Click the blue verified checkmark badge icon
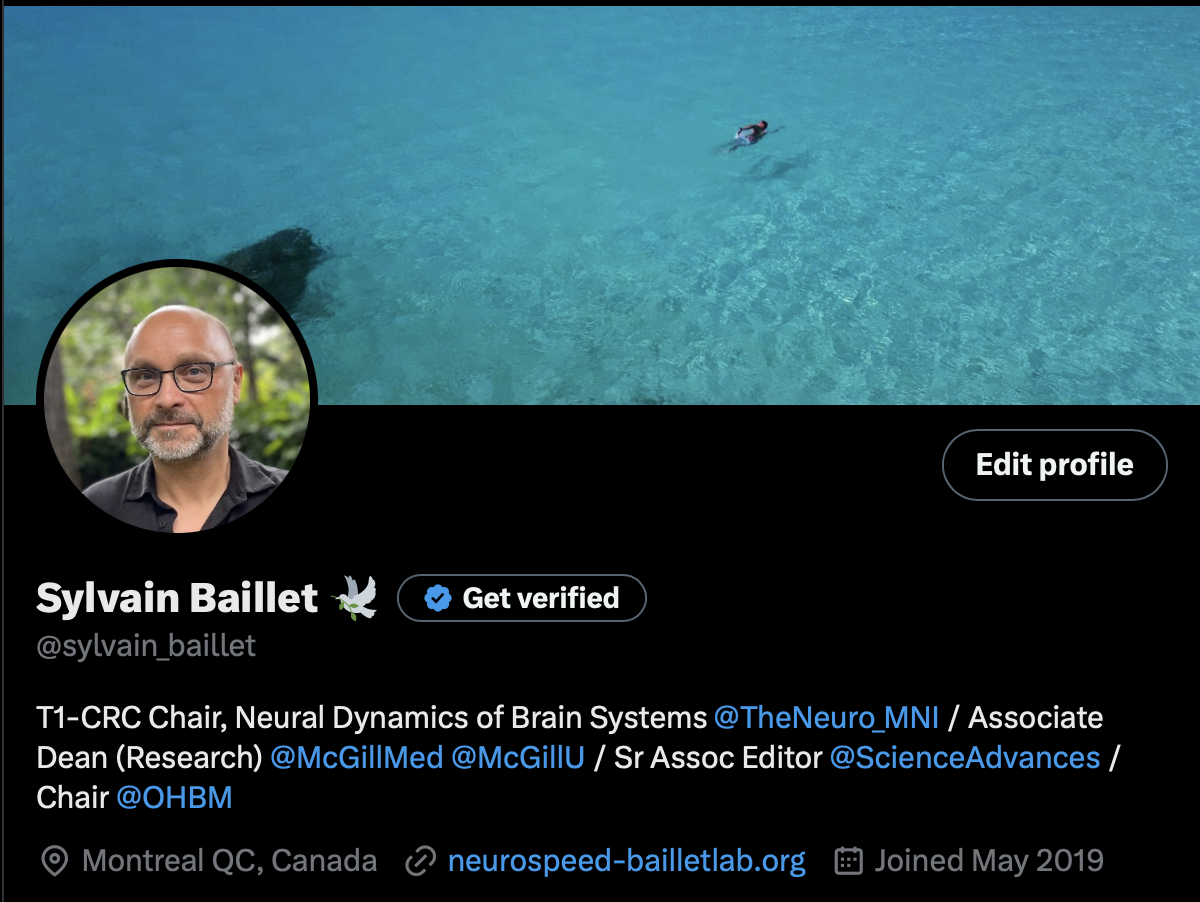The height and width of the screenshot is (902, 1200). [x=437, y=598]
